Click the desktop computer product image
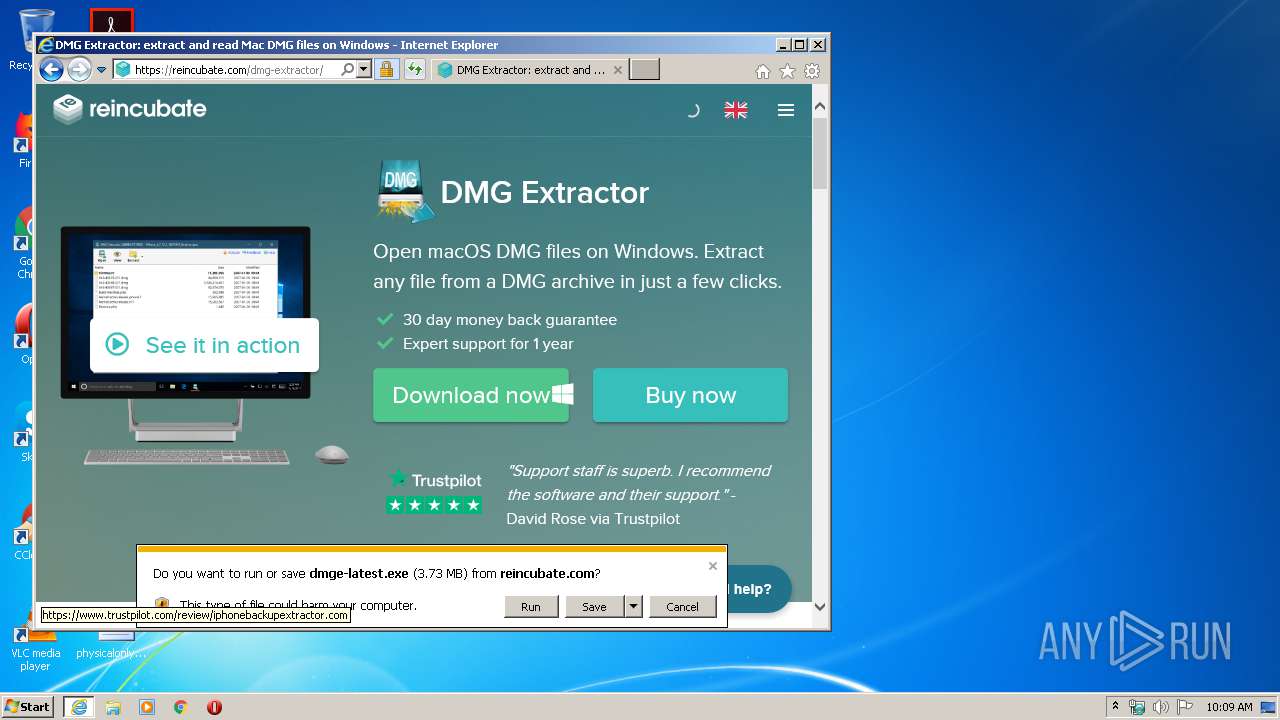1280x720 pixels. coord(186,345)
